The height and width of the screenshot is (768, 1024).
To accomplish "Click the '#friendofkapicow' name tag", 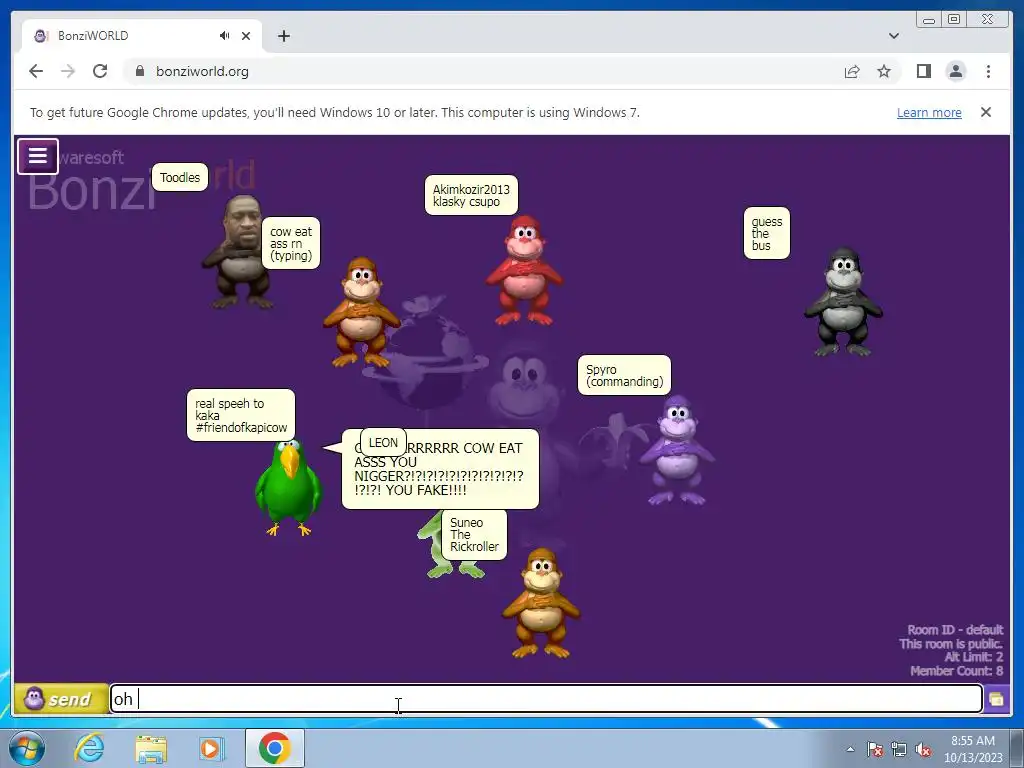I will point(241,415).
